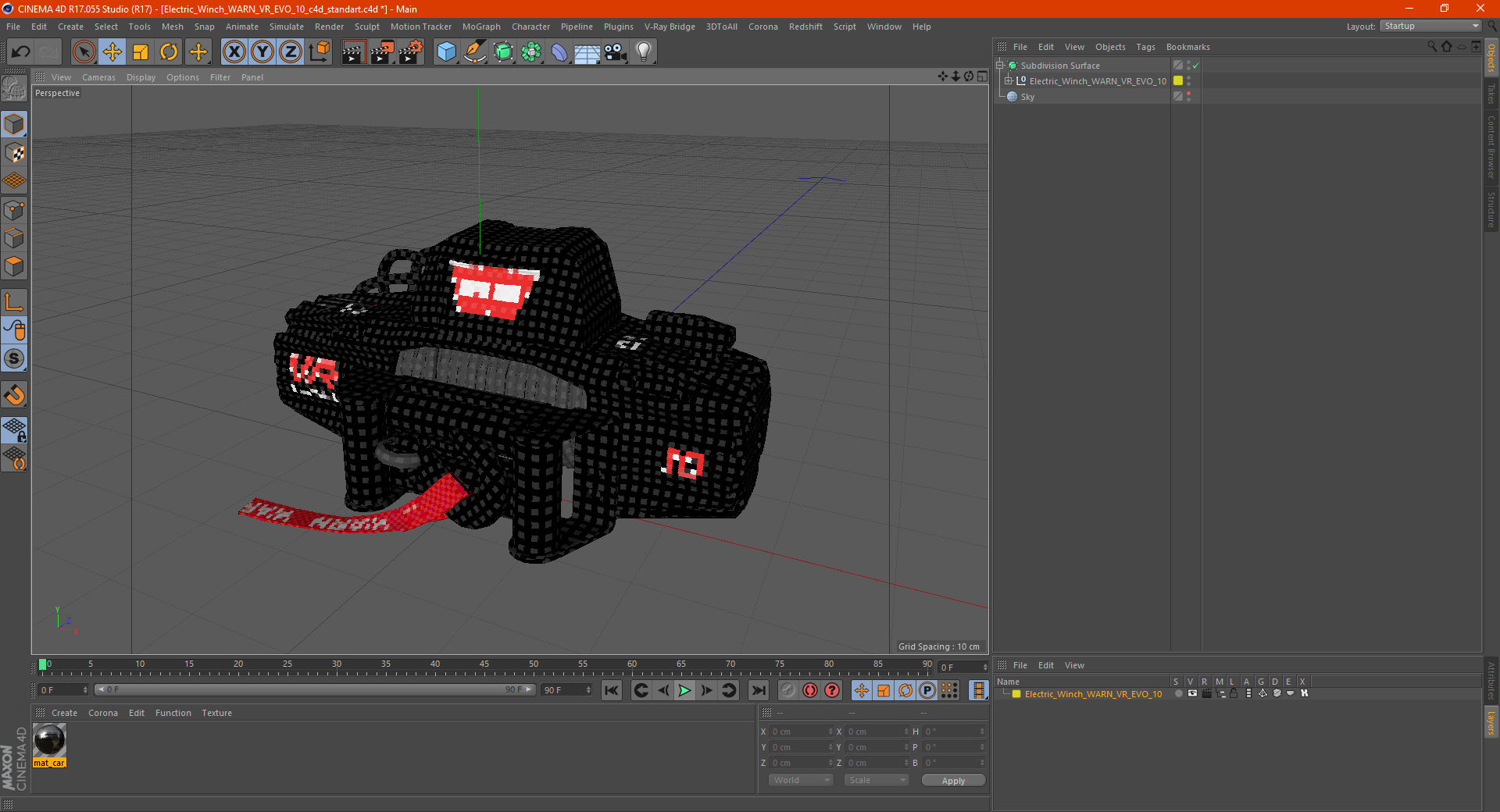The width and height of the screenshot is (1500, 812).
Task: Open the Content Browser side tab
Action: (1491, 147)
